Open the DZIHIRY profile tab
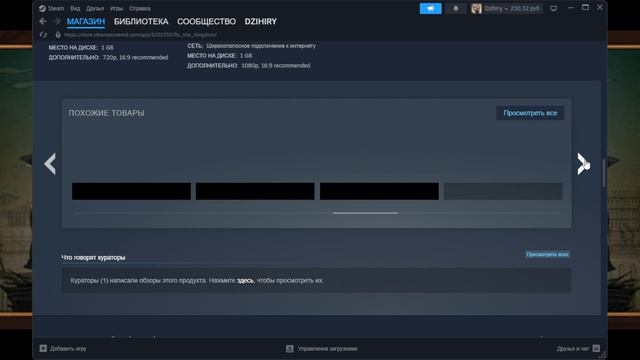Image resolution: width=640 pixels, height=360 pixels. pyautogui.click(x=260, y=22)
